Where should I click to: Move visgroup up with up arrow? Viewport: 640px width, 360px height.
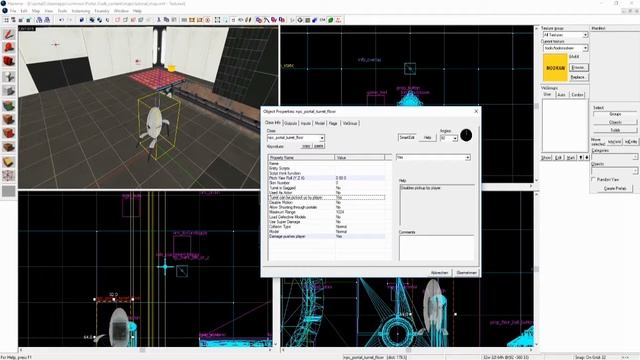coord(581,158)
